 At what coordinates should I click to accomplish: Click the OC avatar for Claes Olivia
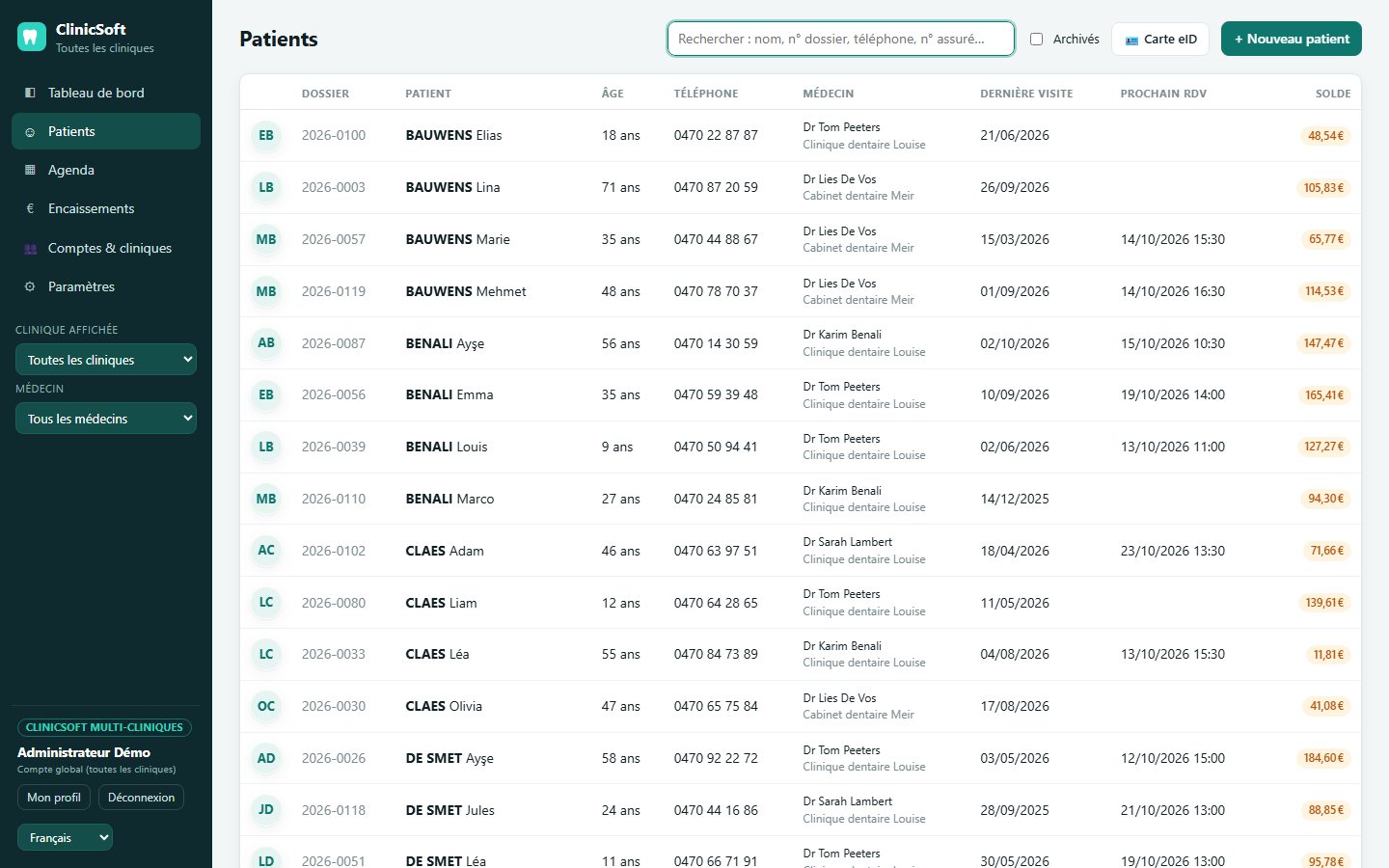tap(266, 706)
